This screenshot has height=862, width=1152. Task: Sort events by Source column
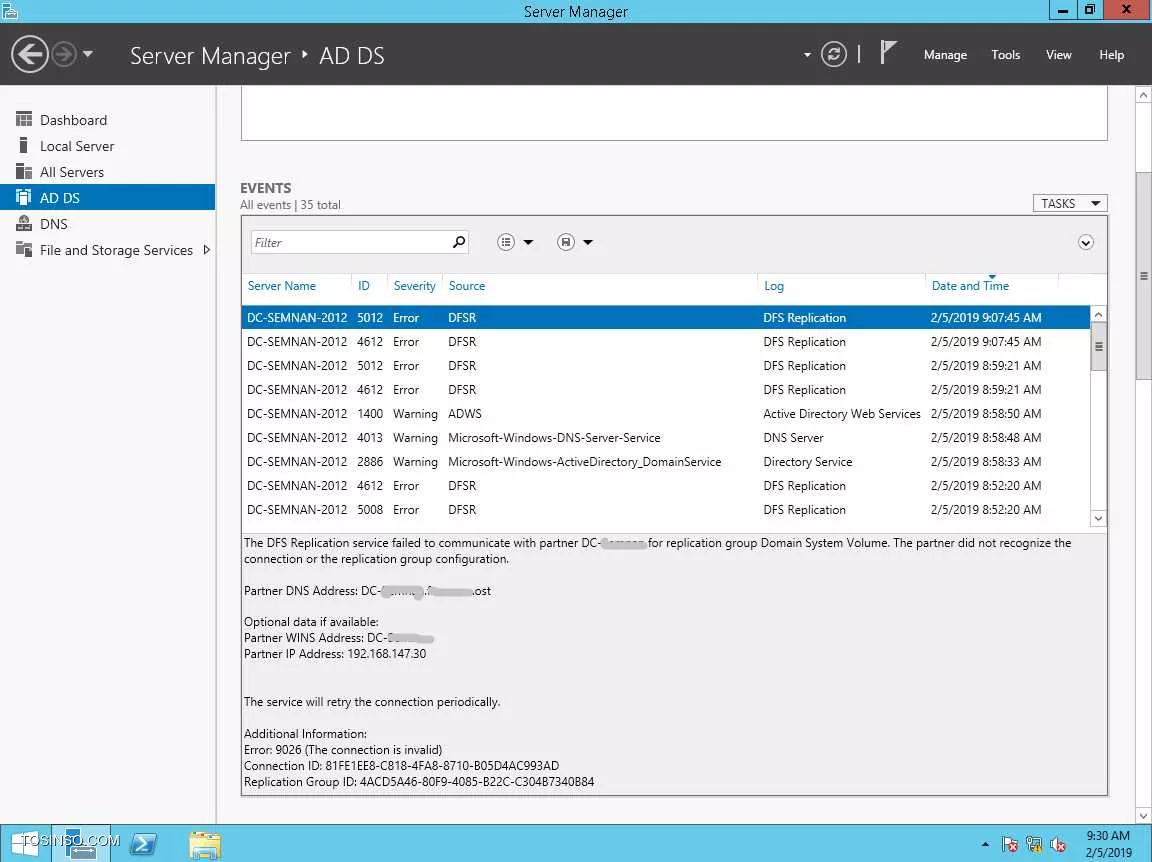tap(467, 286)
